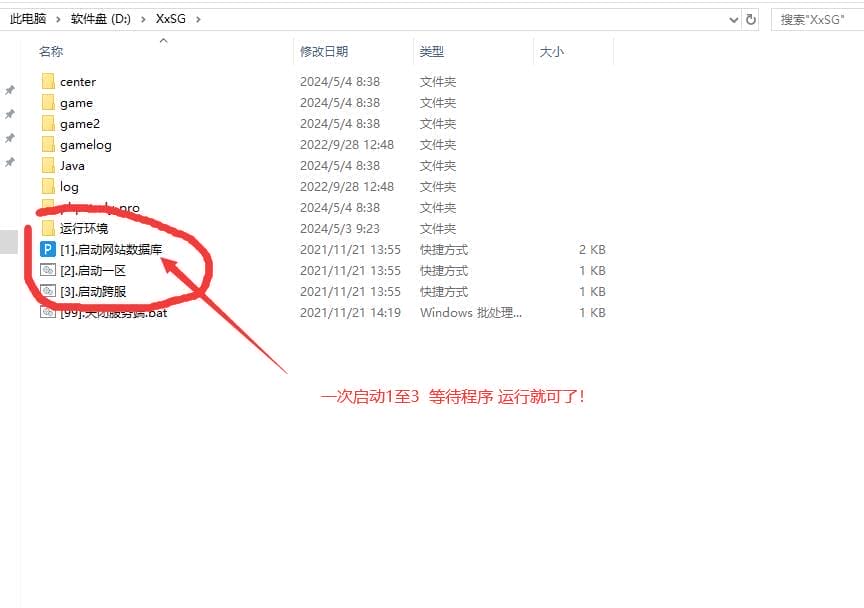Screen dimensions: 864x608
Task: Expand the breadcrumb chevron after XxSG
Action: click(x=199, y=18)
